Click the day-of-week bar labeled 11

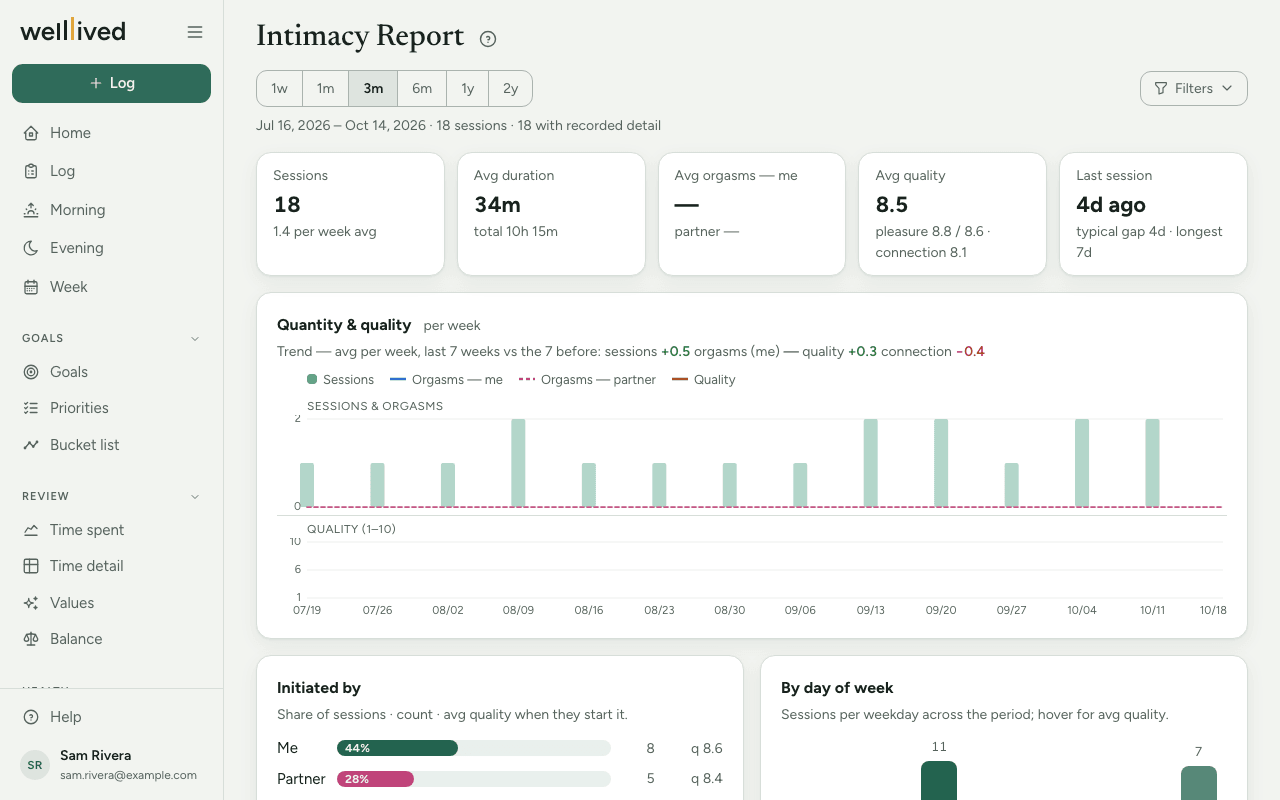[x=939, y=781]
